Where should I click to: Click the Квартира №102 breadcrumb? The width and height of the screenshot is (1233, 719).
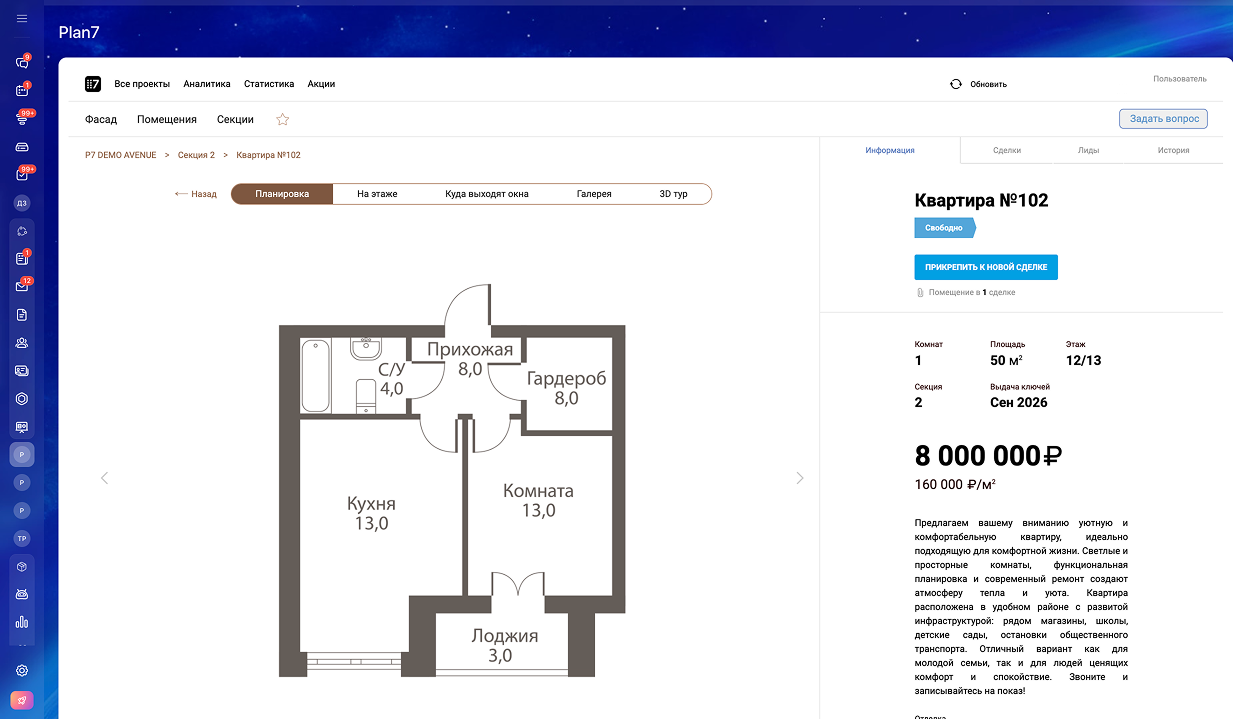(x=268, y=155)
